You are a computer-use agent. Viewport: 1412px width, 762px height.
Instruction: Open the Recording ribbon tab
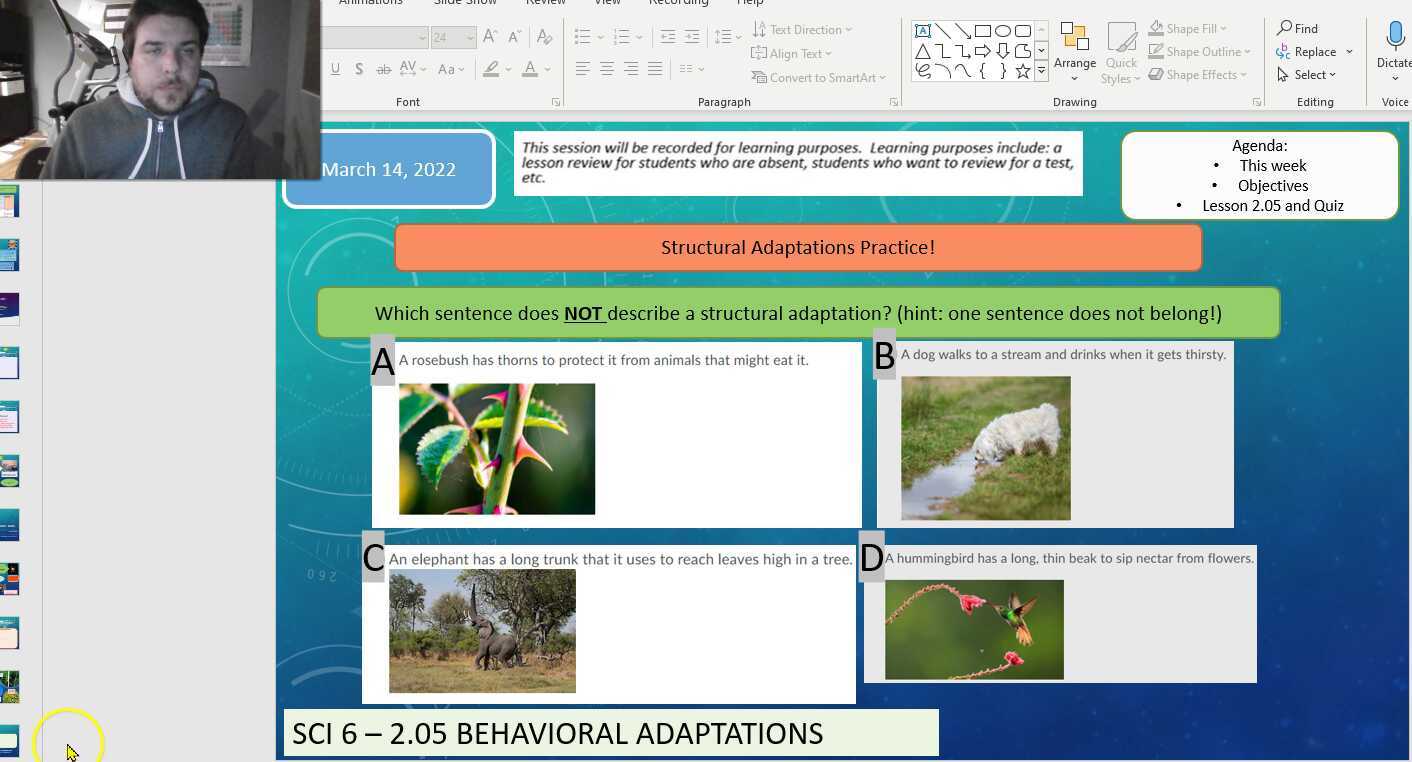(x=679, y=4)
